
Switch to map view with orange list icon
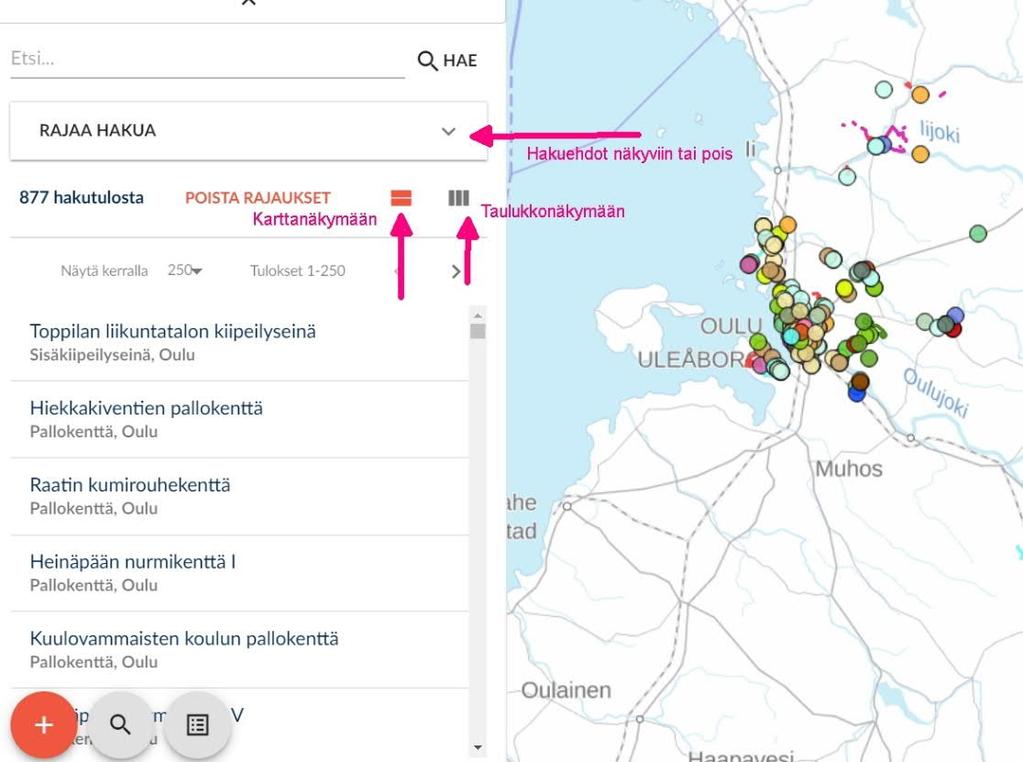[401, 198]
